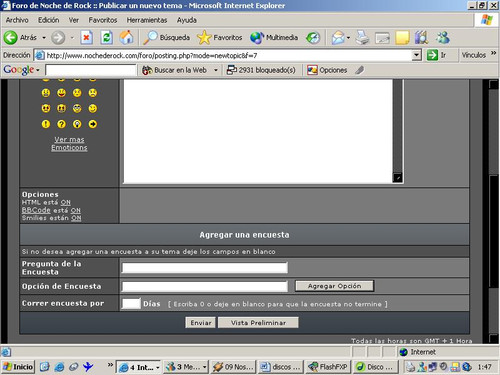
Task: Open the FlashFXP taskbar item
Action: (x=327, y=367)
